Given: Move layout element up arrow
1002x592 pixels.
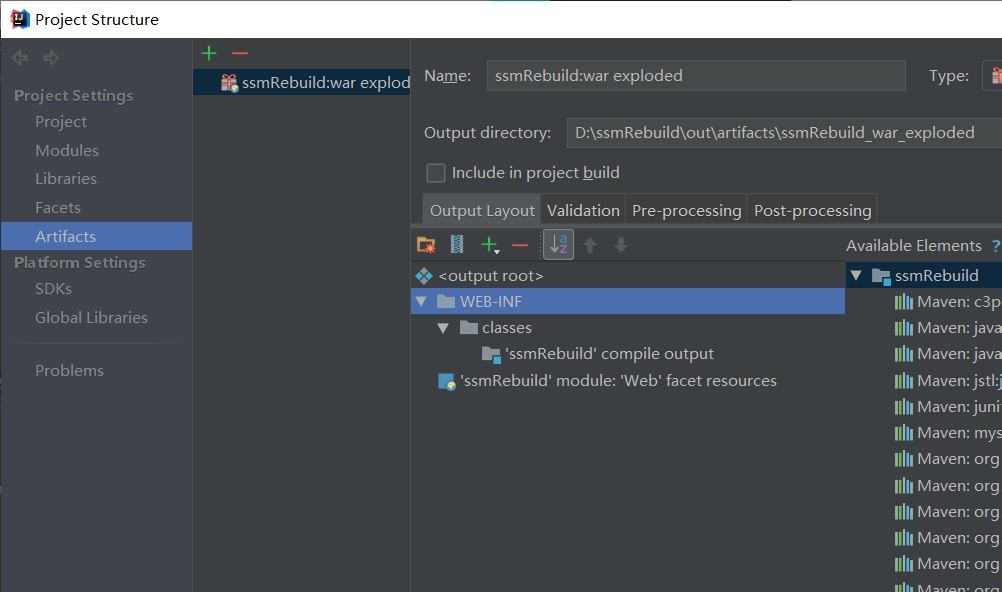Looking at the screenshot, I should 590,245.
